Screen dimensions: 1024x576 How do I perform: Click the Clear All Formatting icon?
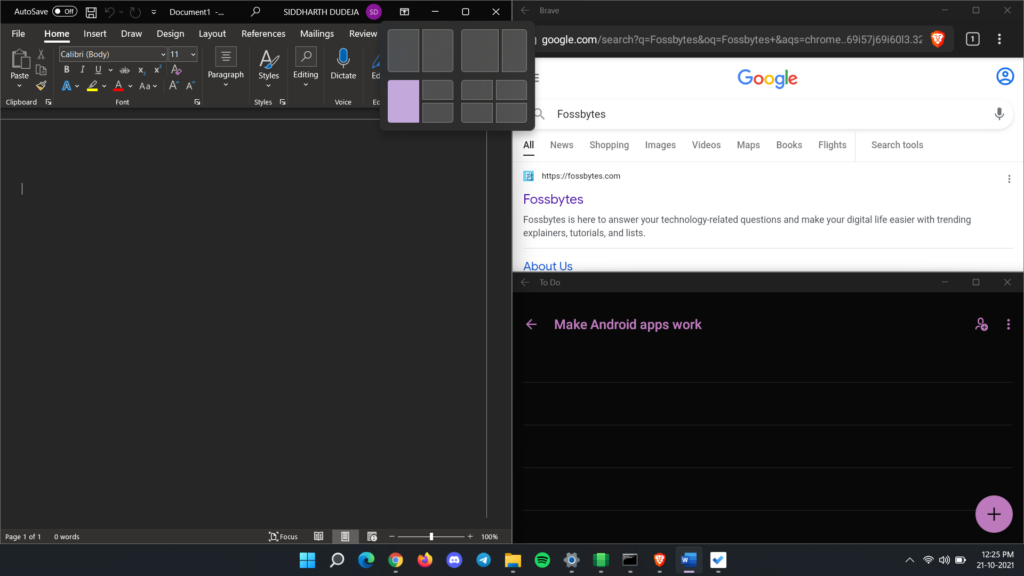coord(176,70)
